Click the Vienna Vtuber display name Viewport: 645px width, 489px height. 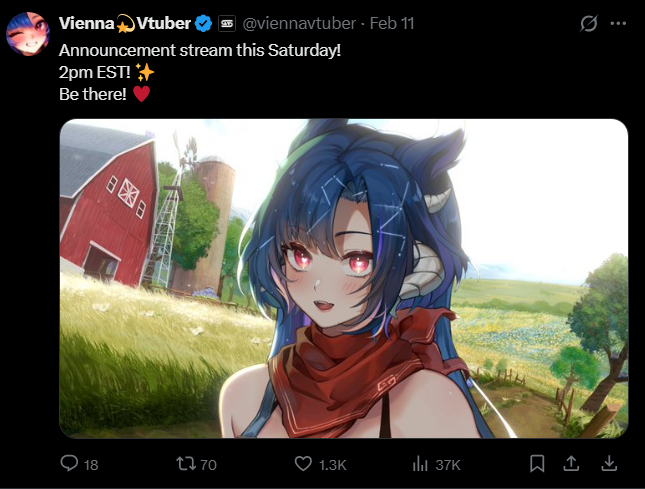[x=125, y=23]
